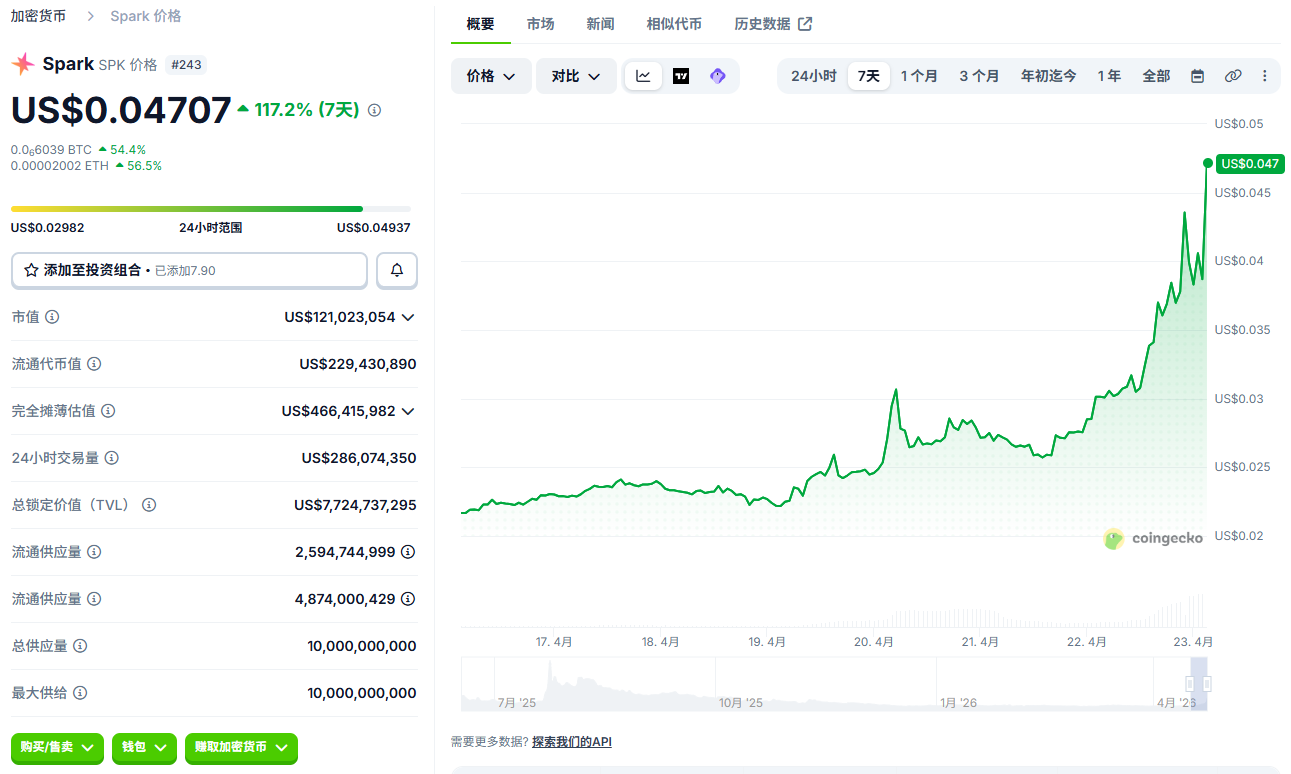The image size is (1291, 774).
Task: Open the 赚取加密货币 dropdown
Action: click(241, 748)
